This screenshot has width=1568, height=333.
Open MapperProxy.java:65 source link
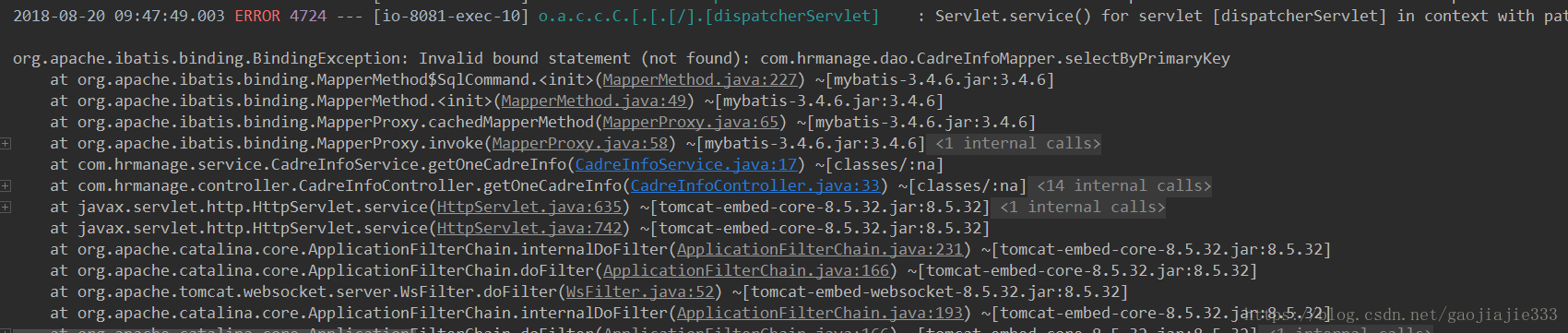690,123
